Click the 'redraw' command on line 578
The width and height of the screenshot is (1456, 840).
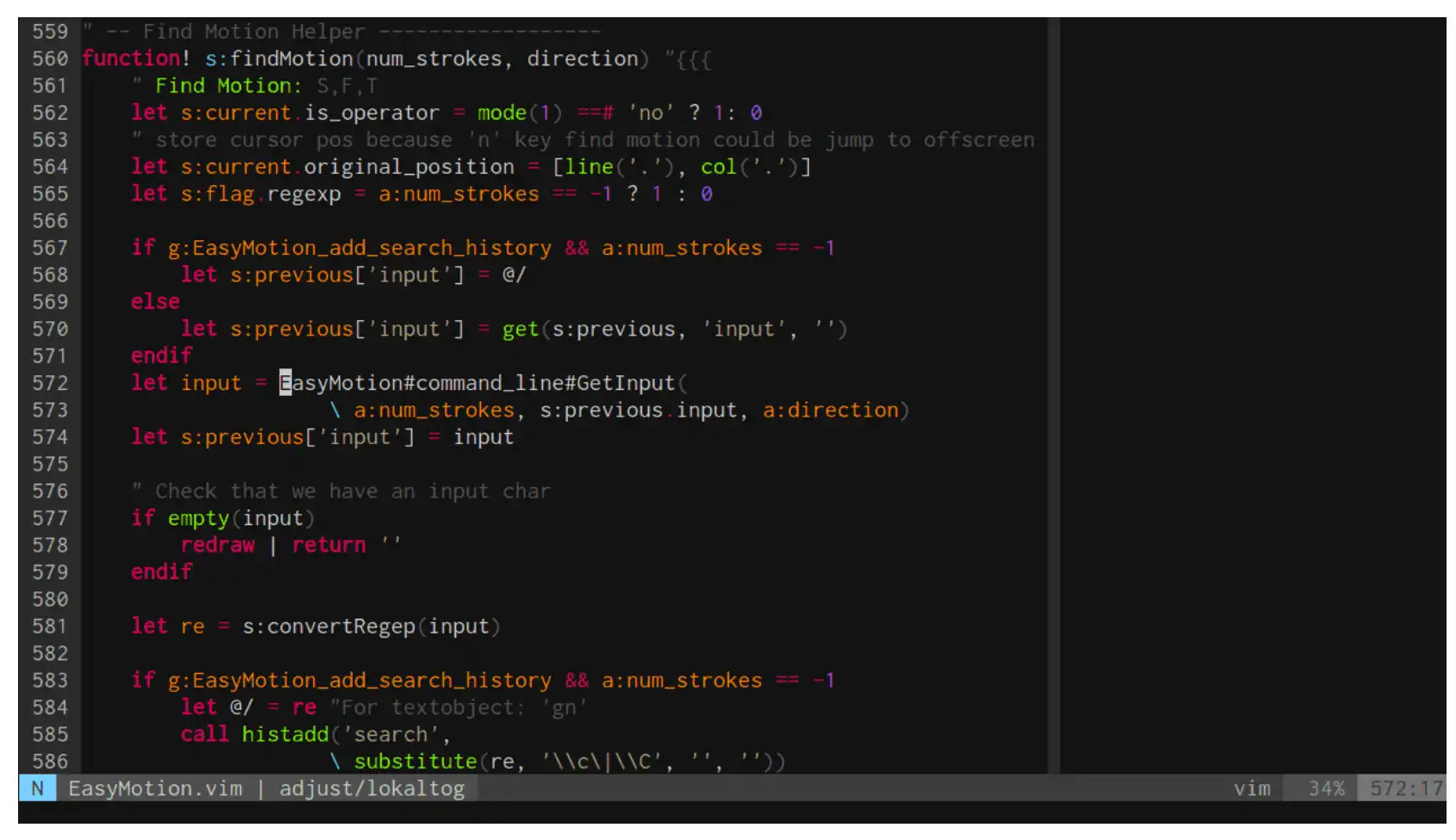pos(218,546)
